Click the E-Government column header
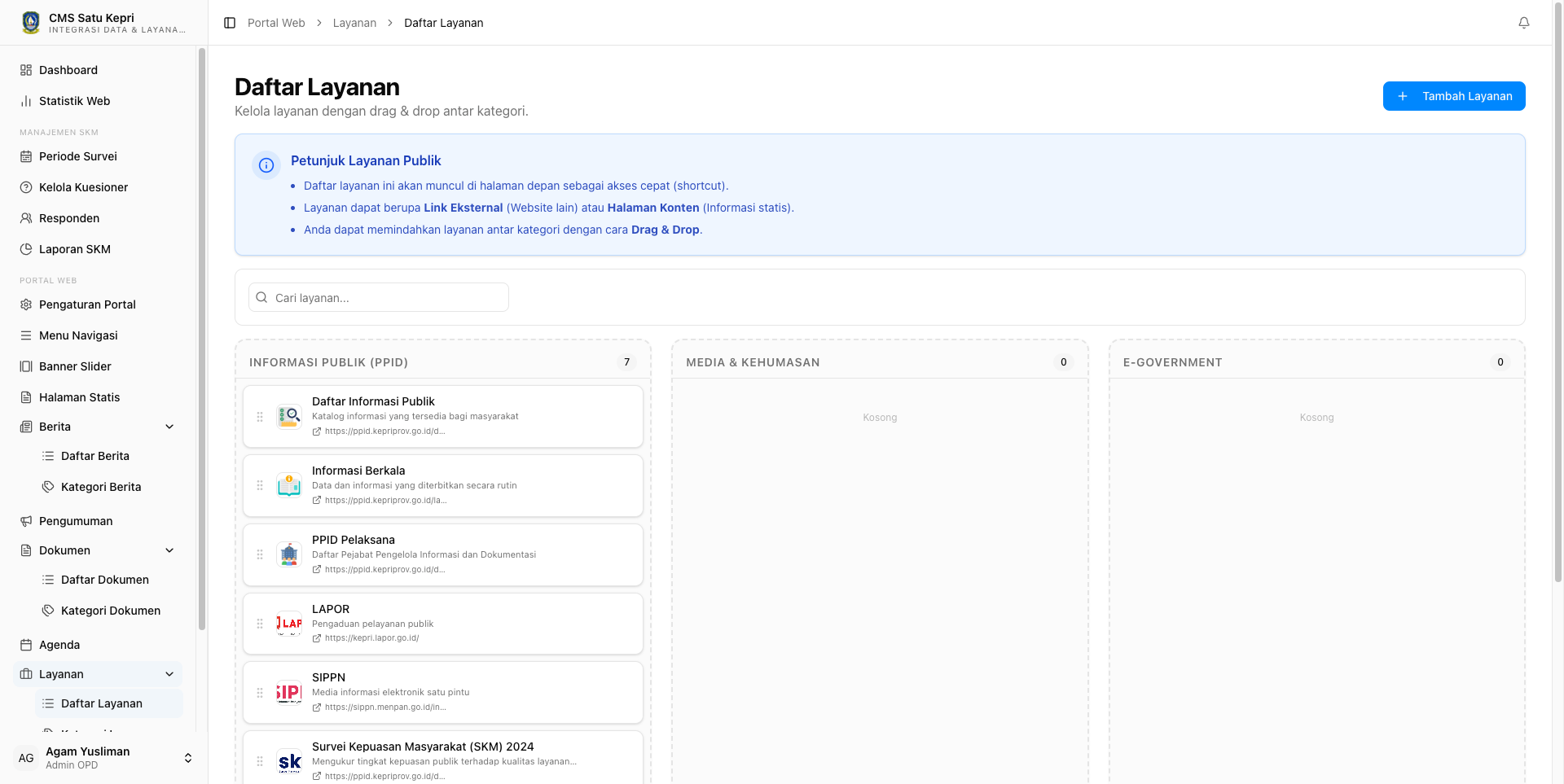 (1173, 362)
